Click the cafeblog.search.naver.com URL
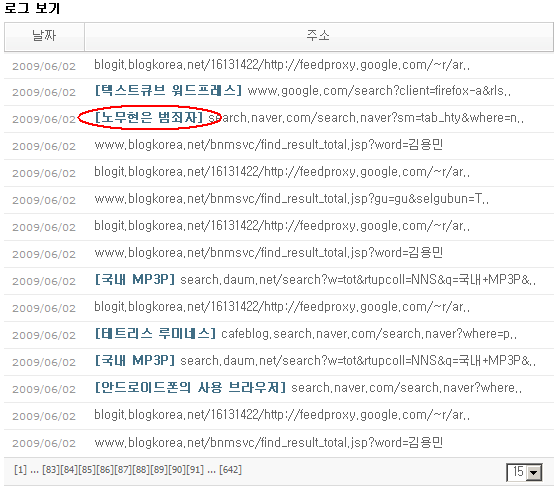The height and width of the screenshot is (488, 556). (369, 334)
